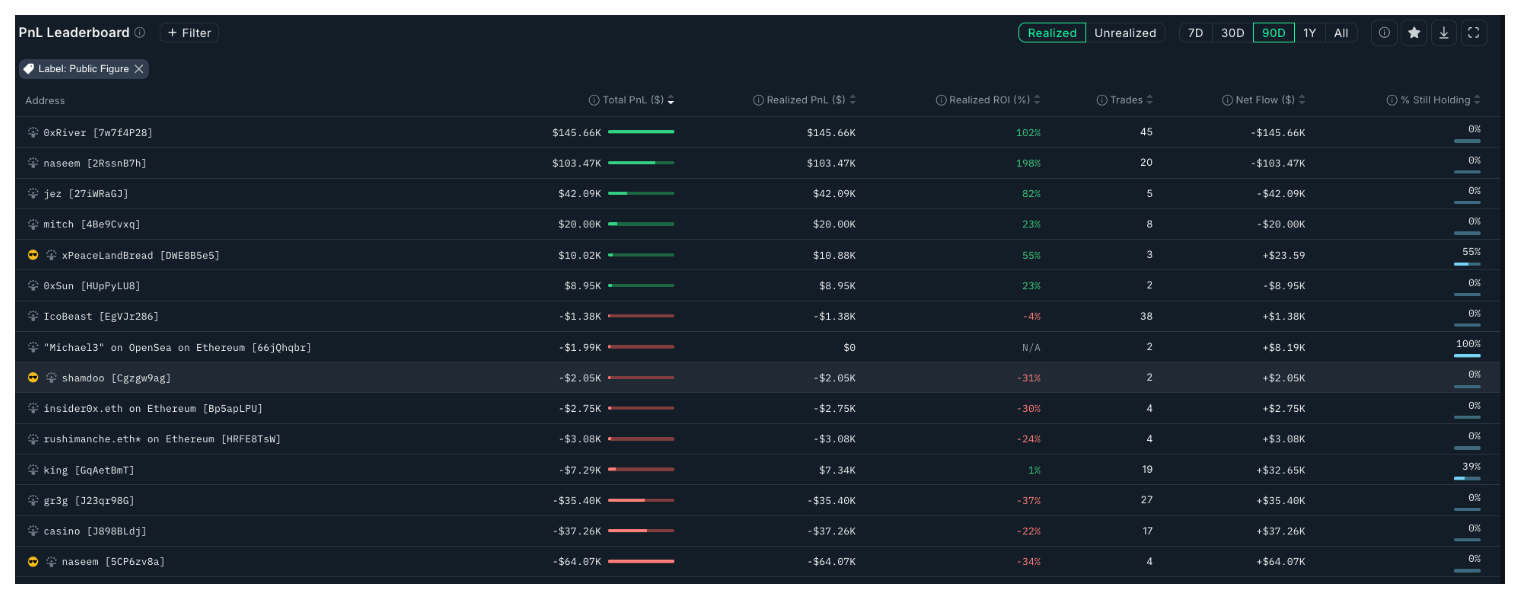
Task: Click the info icon next to Realized PnL ($)
Action: coord(758,100)
